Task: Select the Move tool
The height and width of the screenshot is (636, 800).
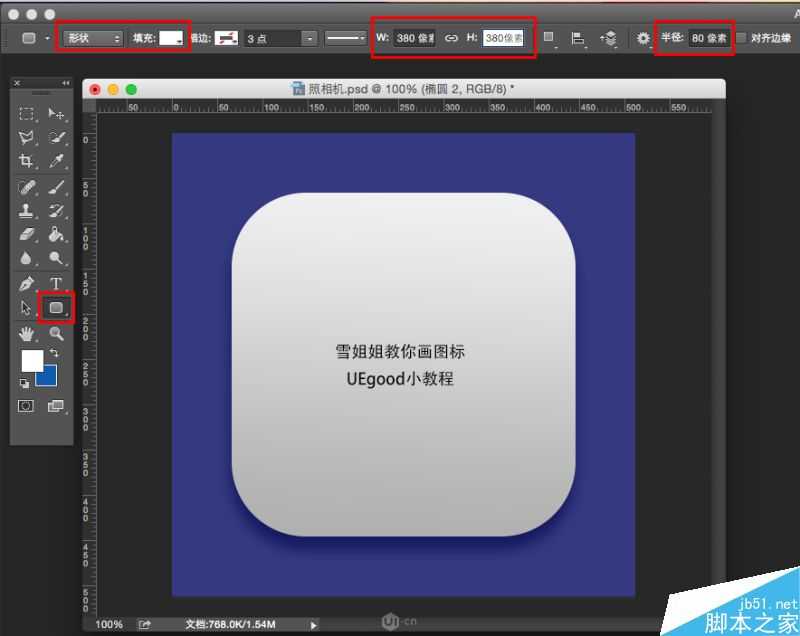Action: [55, 113]
